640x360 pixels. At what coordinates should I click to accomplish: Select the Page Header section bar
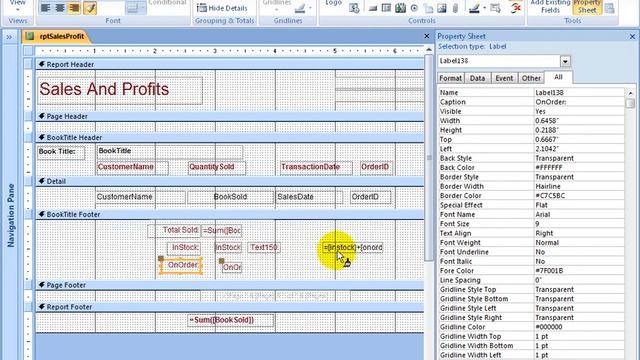[230, 116]
